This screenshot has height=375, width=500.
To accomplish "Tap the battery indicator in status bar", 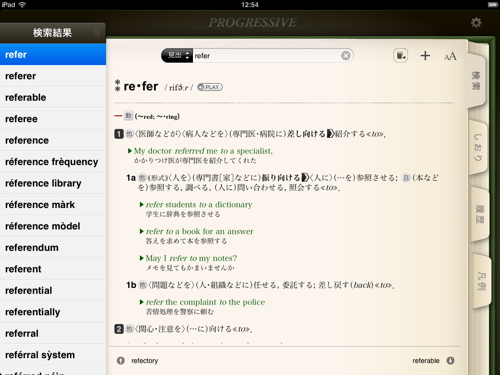I will 493,5.
